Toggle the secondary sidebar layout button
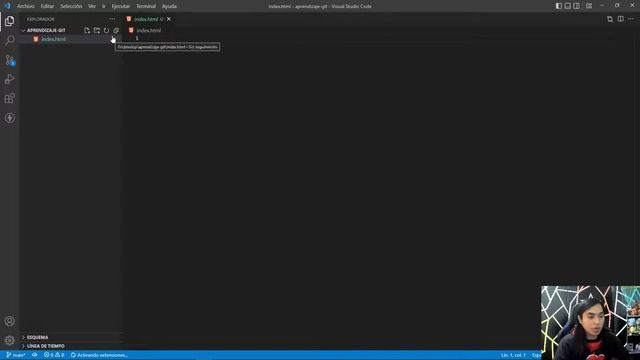The width and height of the screenshot is (640, 360). [577, 6]
